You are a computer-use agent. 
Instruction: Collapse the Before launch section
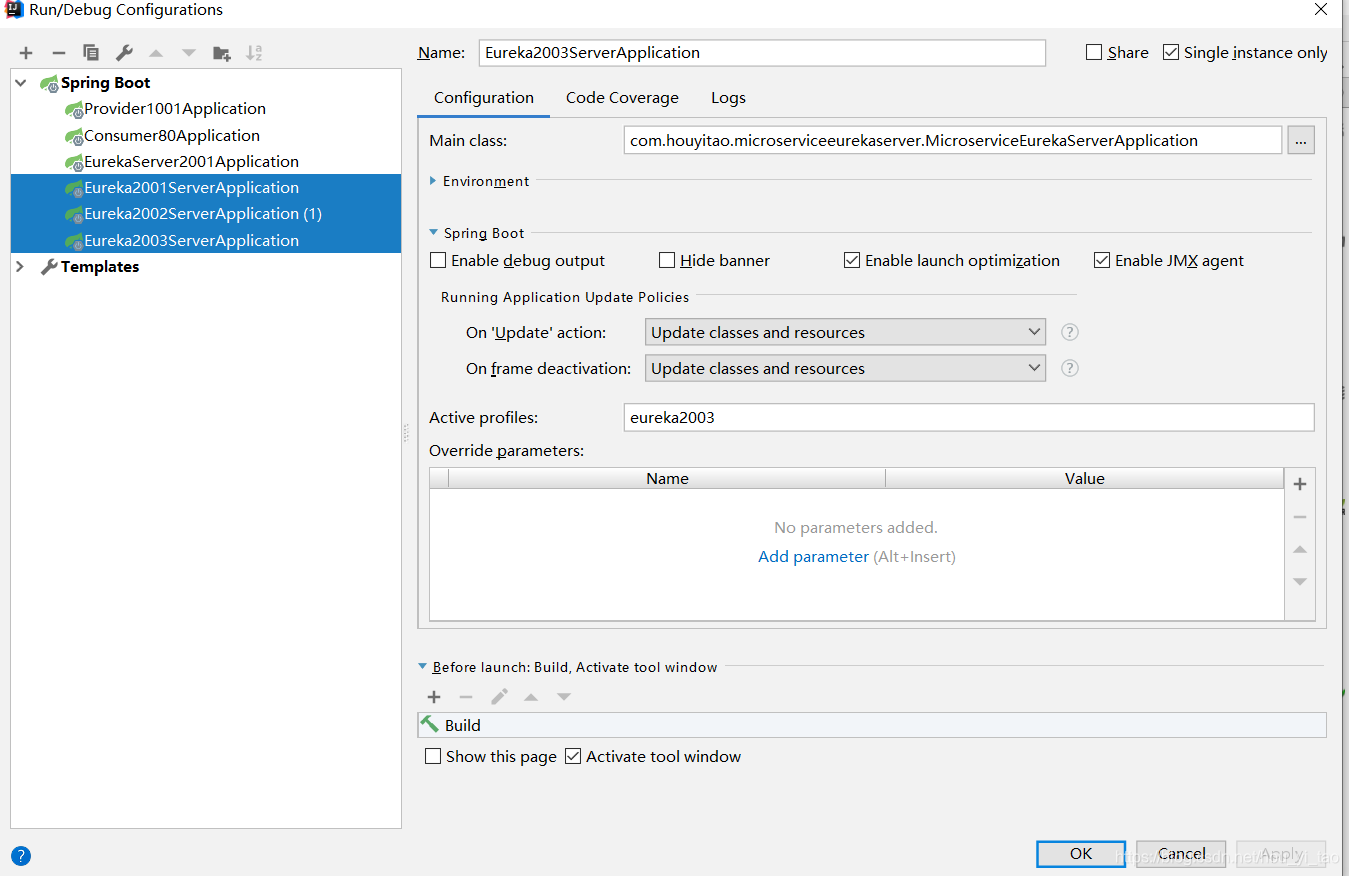(423, 667)
